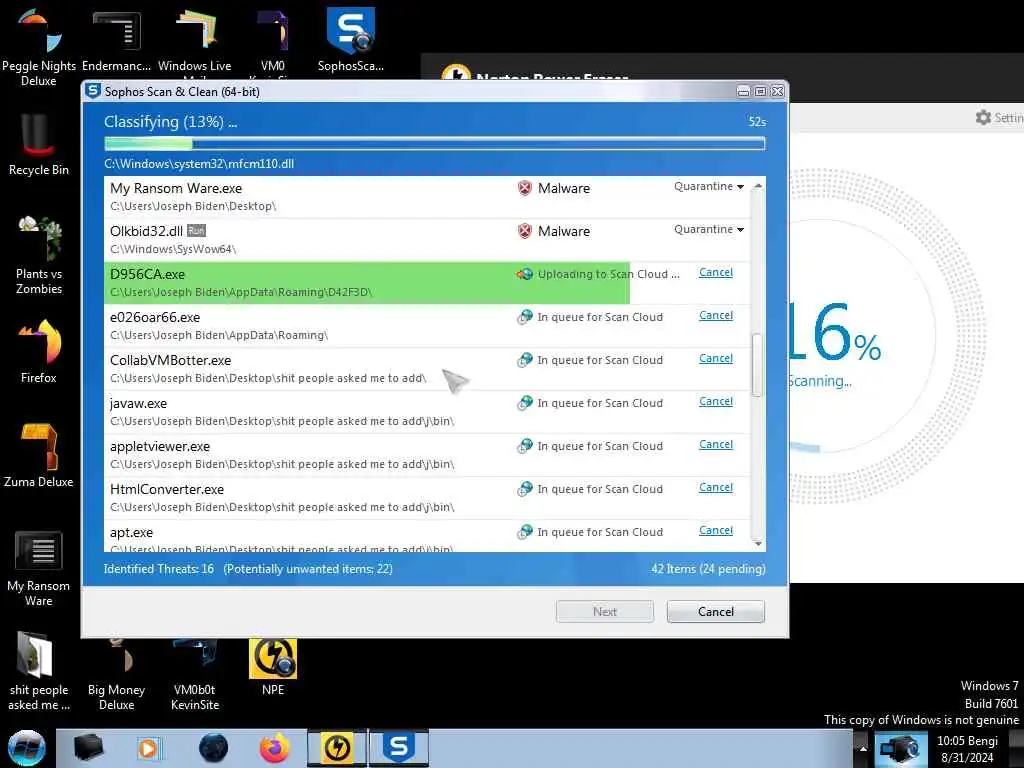Select javaw.exe list entry
The image size is (1024, 768).
pos(427,412)
